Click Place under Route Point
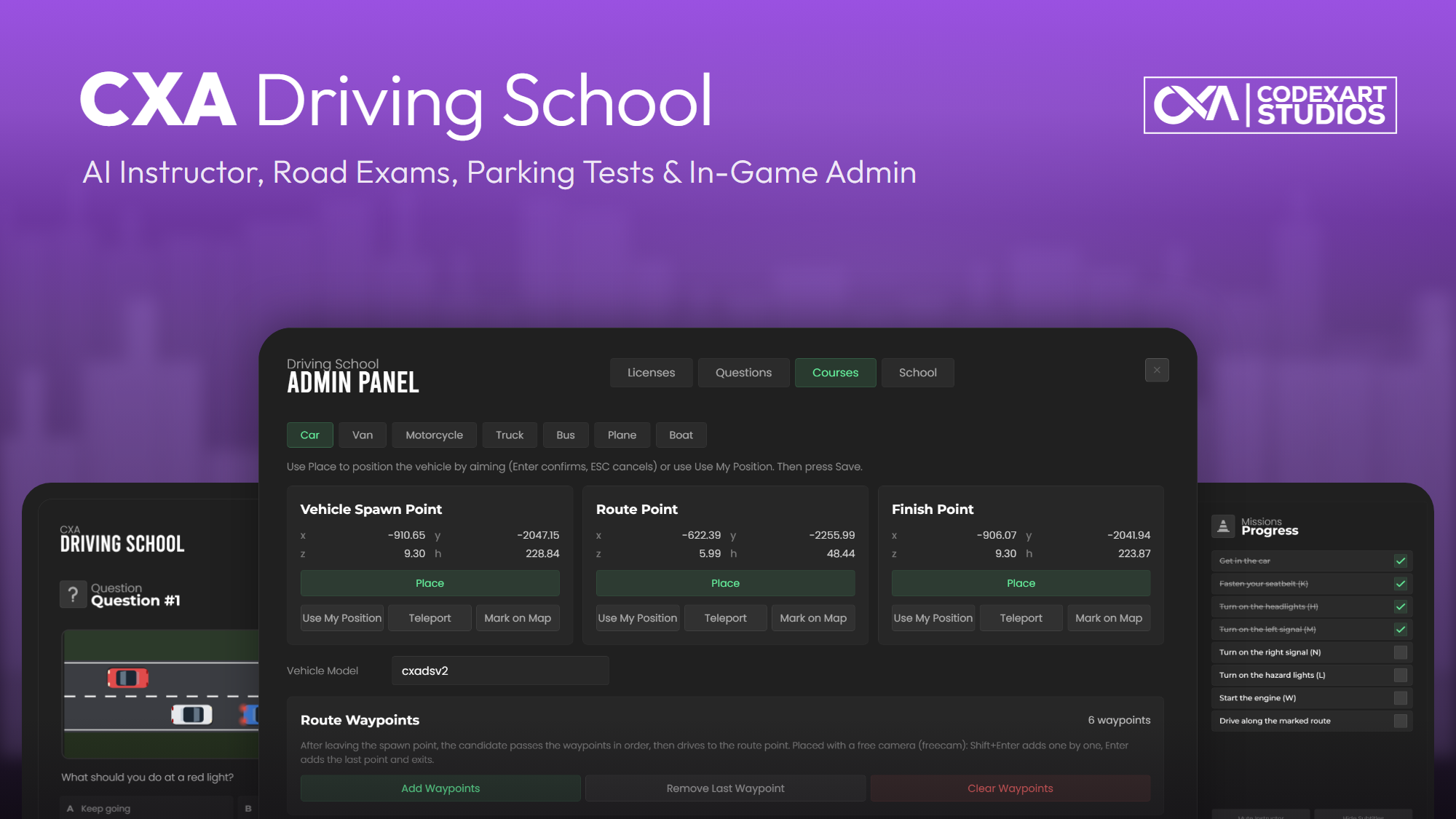1456x819 pixels. coord(725,583)
